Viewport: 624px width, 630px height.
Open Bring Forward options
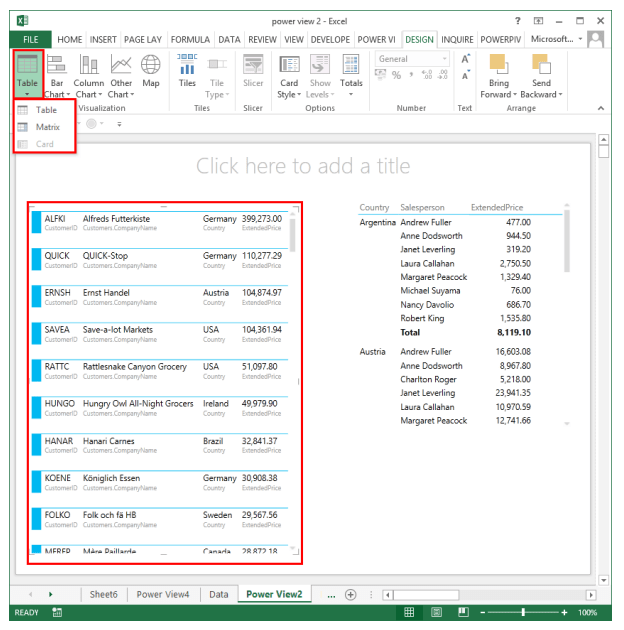[499, 76]
